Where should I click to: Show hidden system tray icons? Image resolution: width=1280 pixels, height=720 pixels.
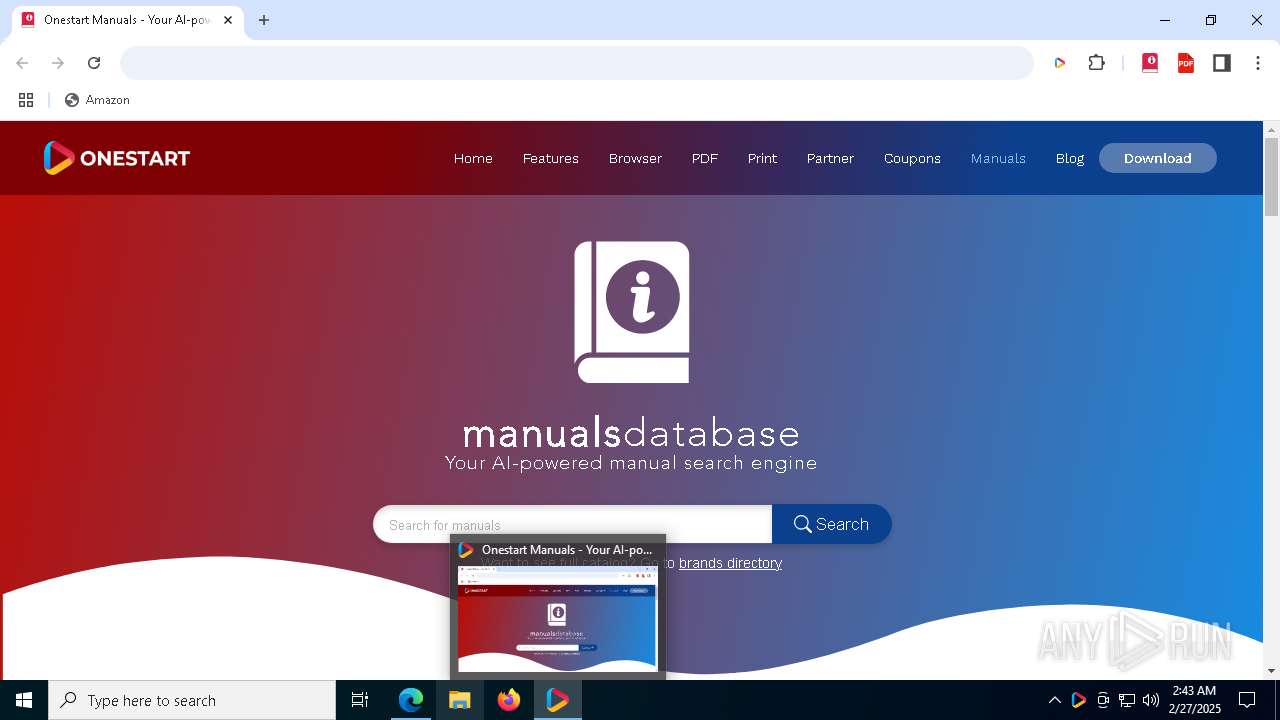point(1054,700)
